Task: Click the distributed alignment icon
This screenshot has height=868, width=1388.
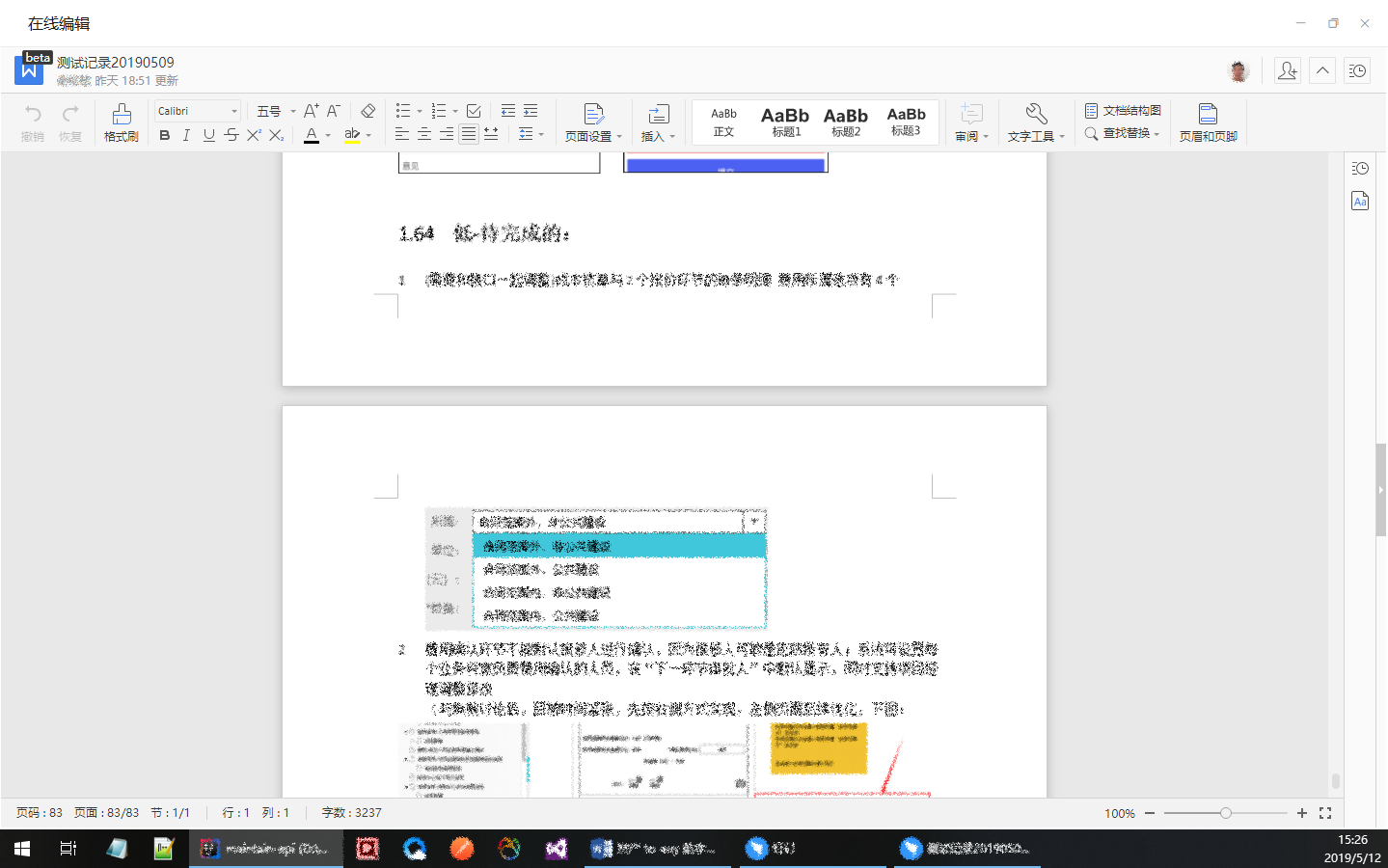Action: [491, 135]
